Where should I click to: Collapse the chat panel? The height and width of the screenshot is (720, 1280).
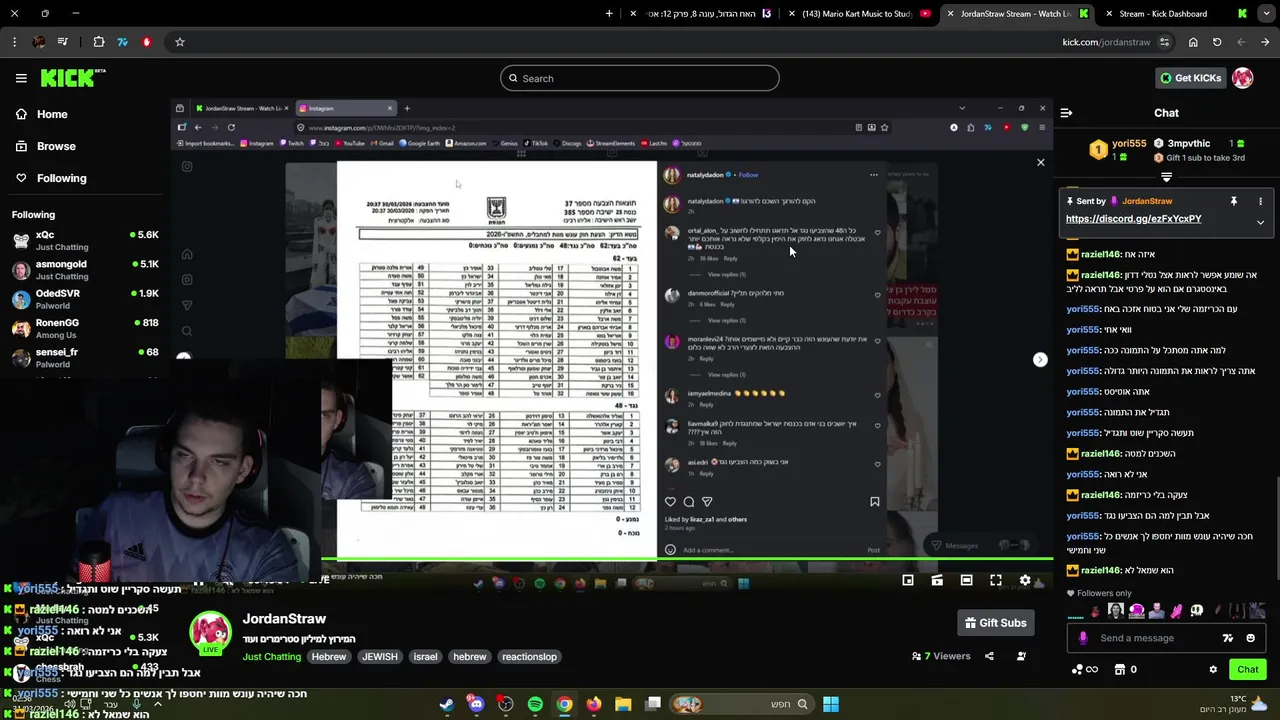tap(1066, 113)
